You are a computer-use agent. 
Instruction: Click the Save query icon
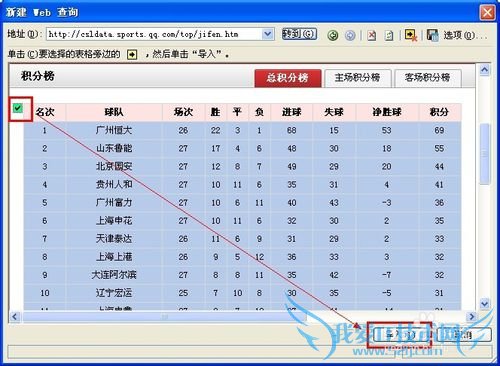pos(432,35)
